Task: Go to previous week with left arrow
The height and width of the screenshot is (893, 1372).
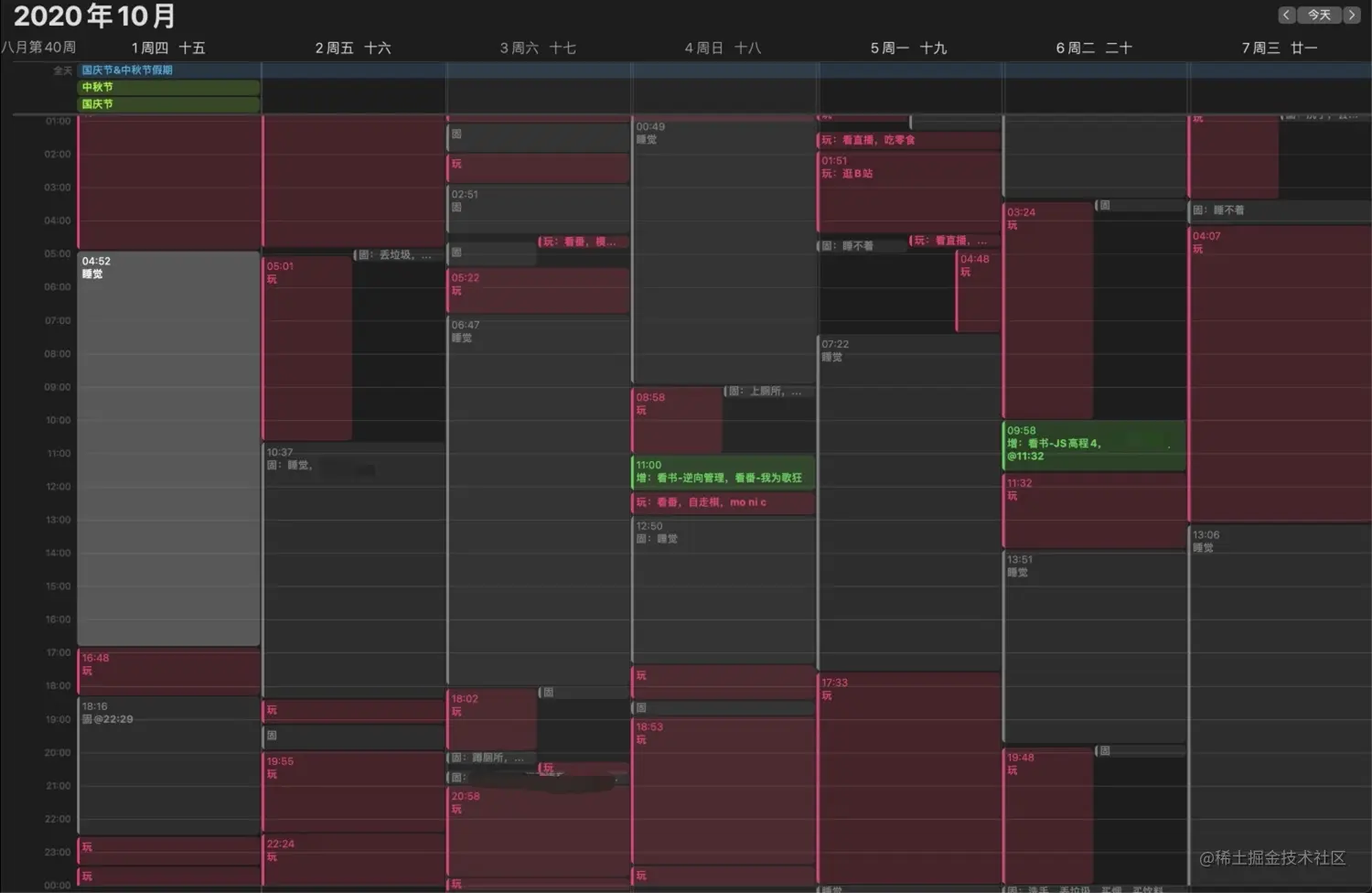Action: pyautogui.click(x=1286, y=15)
